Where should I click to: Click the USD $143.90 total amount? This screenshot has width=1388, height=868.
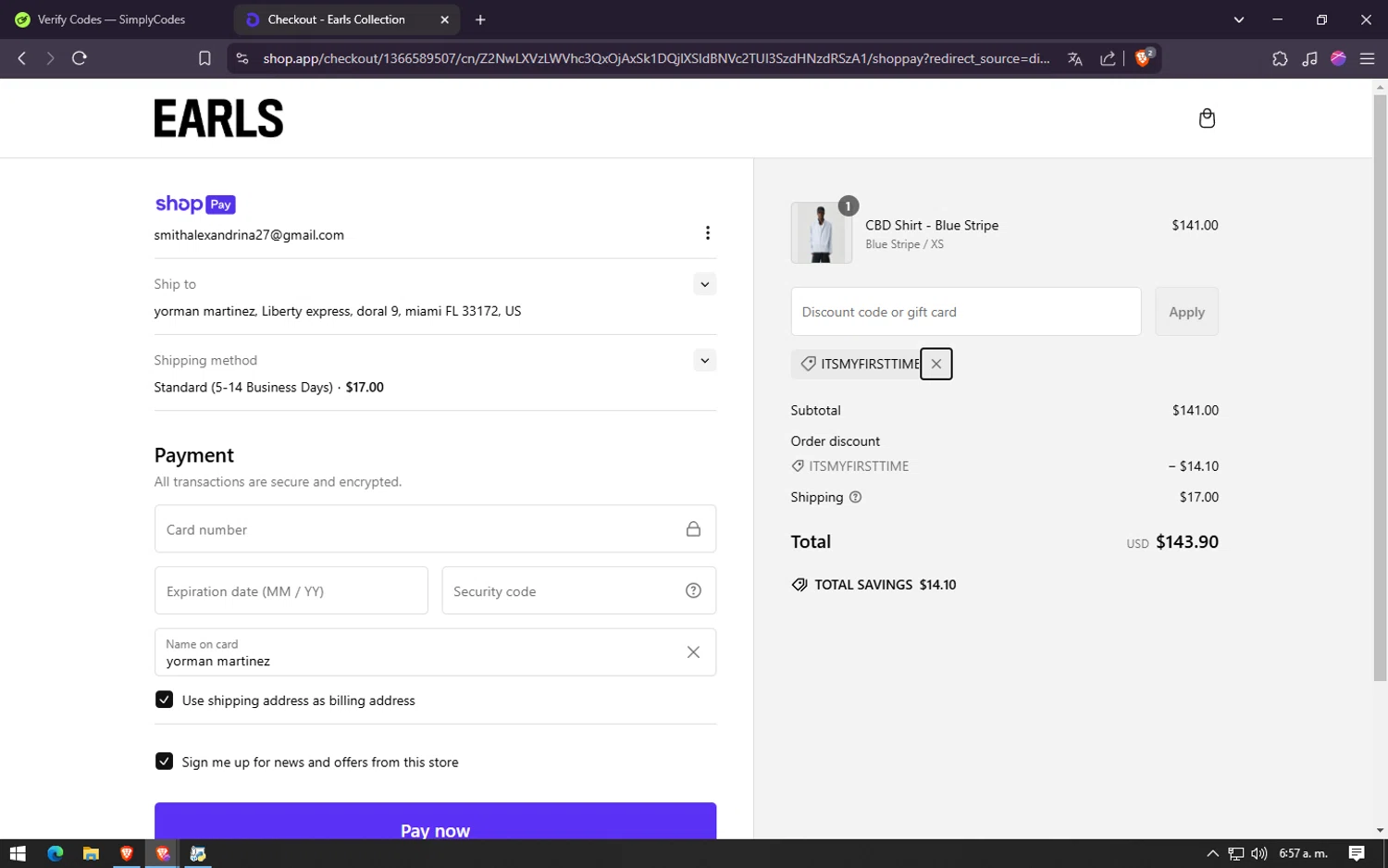(1172, 542)
